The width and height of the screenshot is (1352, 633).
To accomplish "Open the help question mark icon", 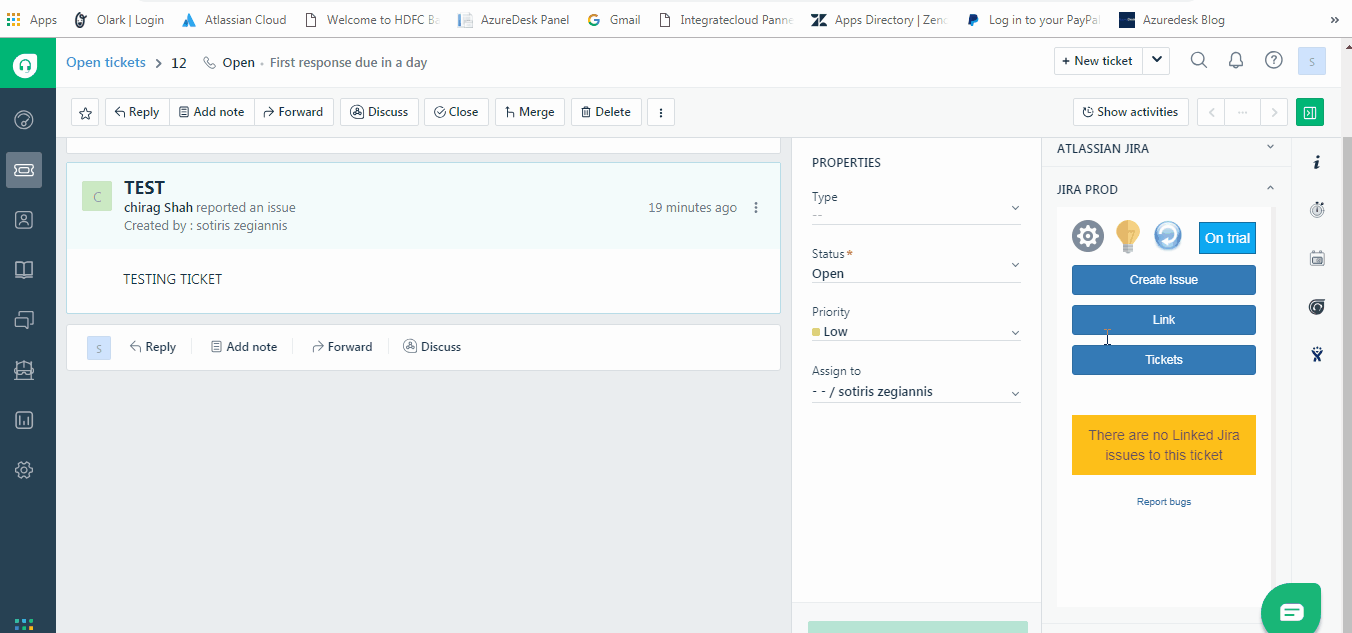I will coord(1274,60).
